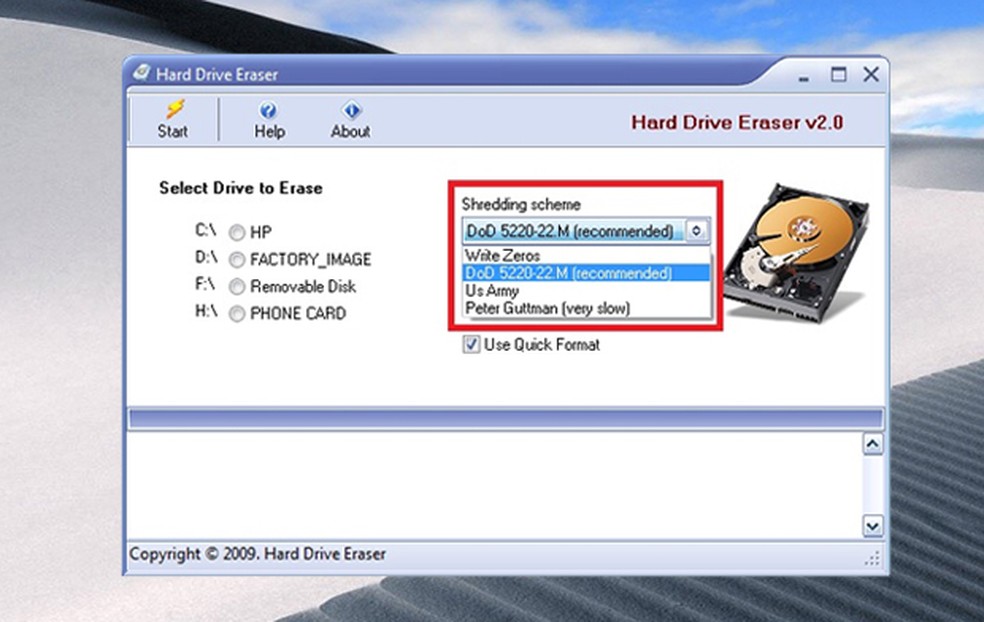Screen dimensions: 984x622
Task: Uncheck the Use Quick Format checkbox
Action: (x=471, y=345)
